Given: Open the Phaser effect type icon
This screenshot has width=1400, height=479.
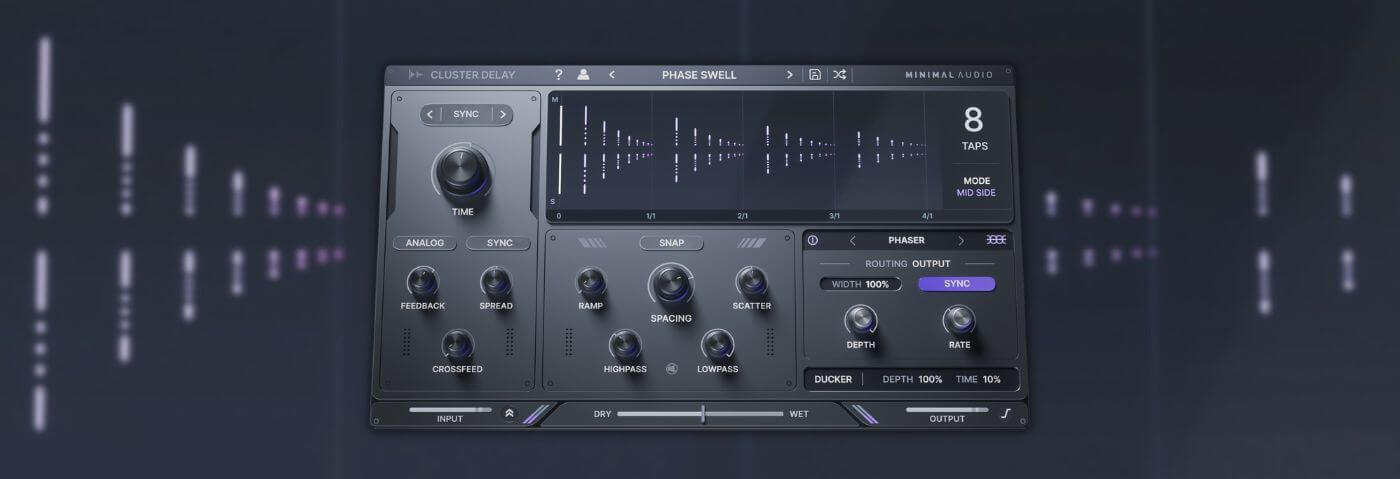Looking at the screenshot, I should 997,240.
